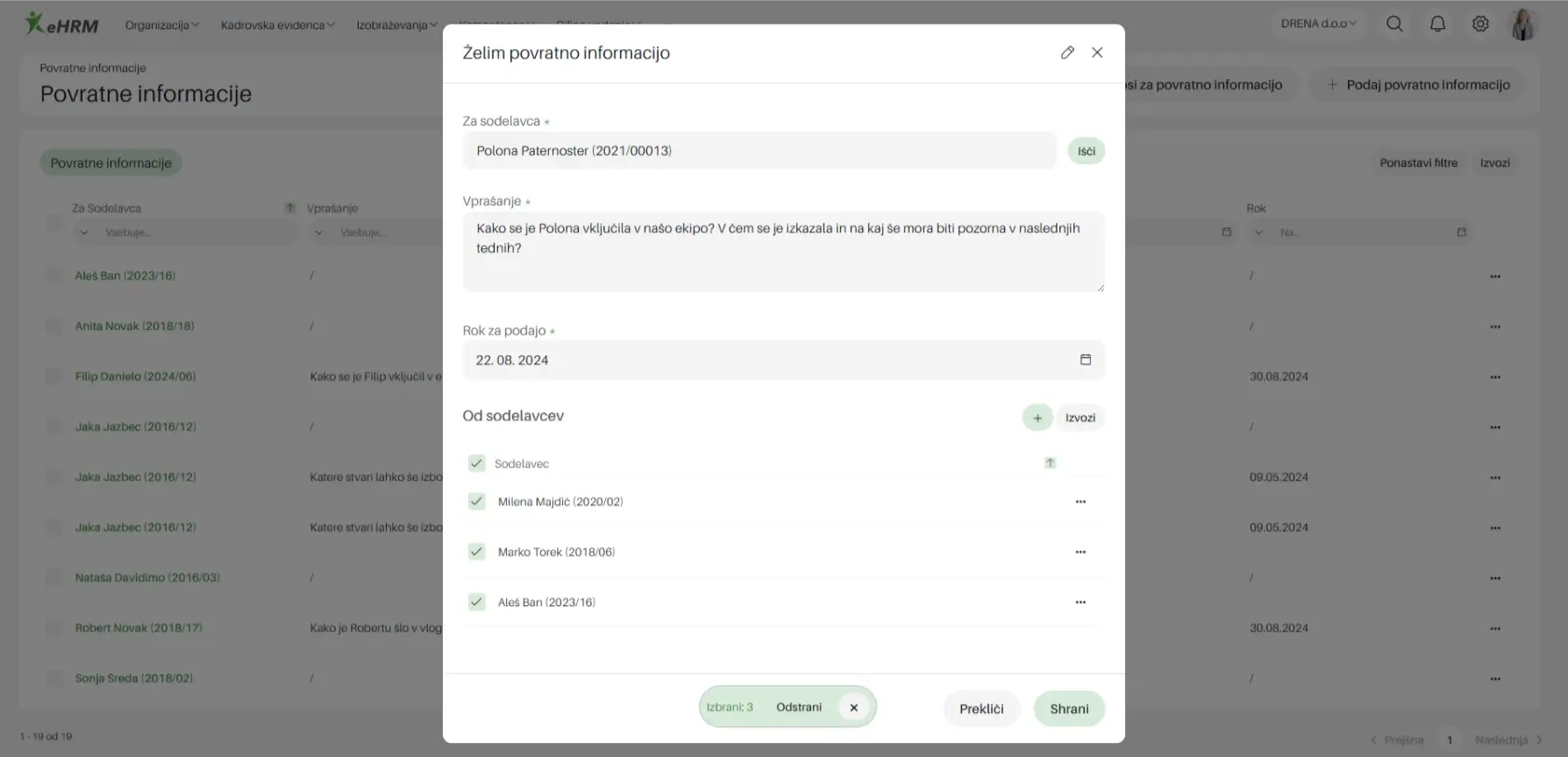
Task: Click the Shrani button to save
Action: (1069, 709)
